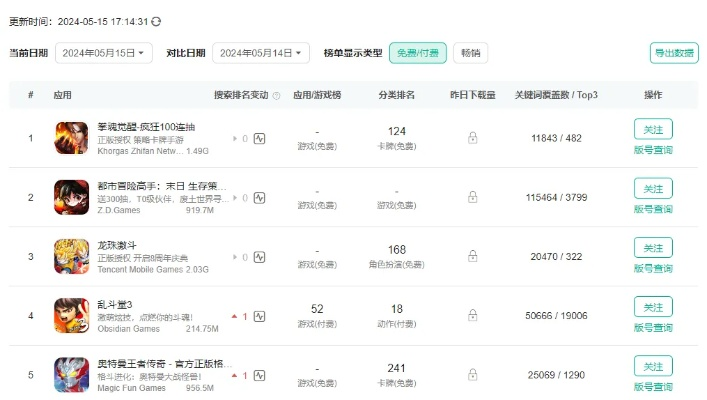Open the trend chart icon for 龙珠激斗
Viewport: 707px width, 400px height.
coord(259,257)
